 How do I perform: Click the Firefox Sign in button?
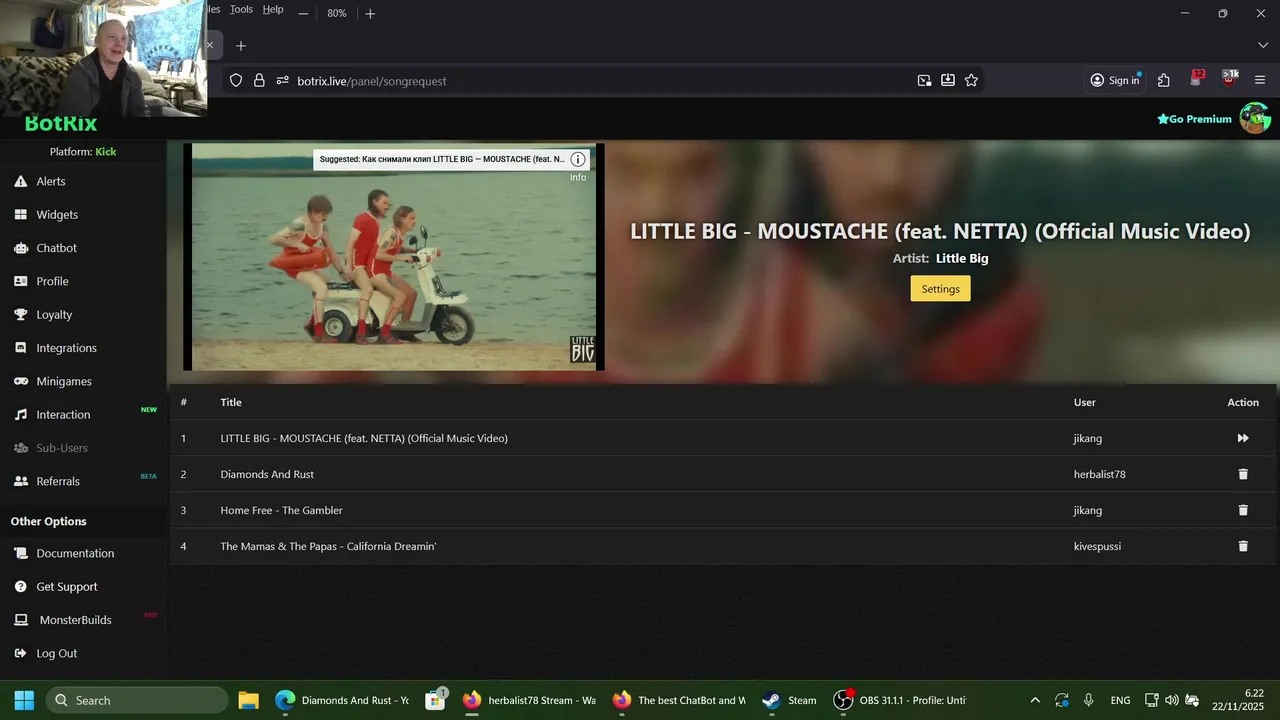click(x=1115, y=80)
